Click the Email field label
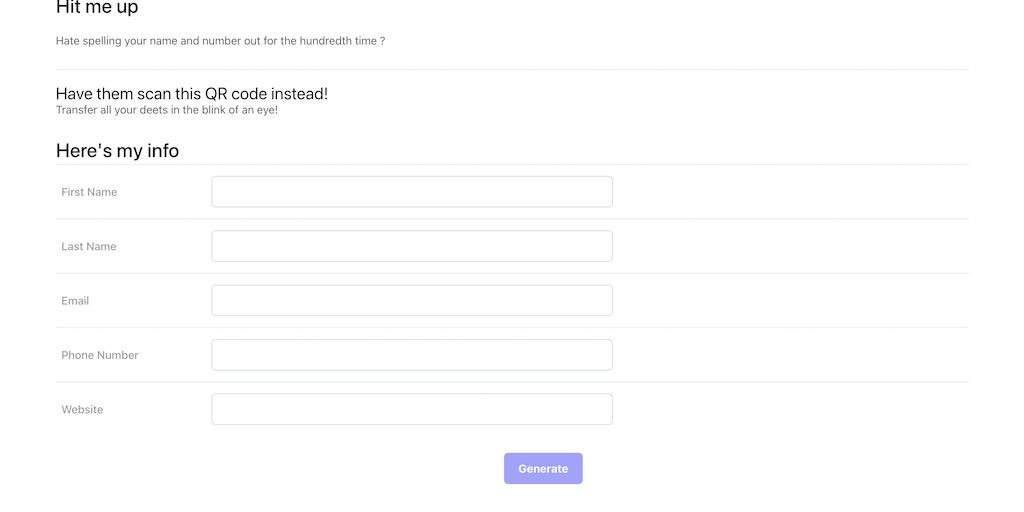The height and width of the screenshot is (512, 1024). point(75,300)
